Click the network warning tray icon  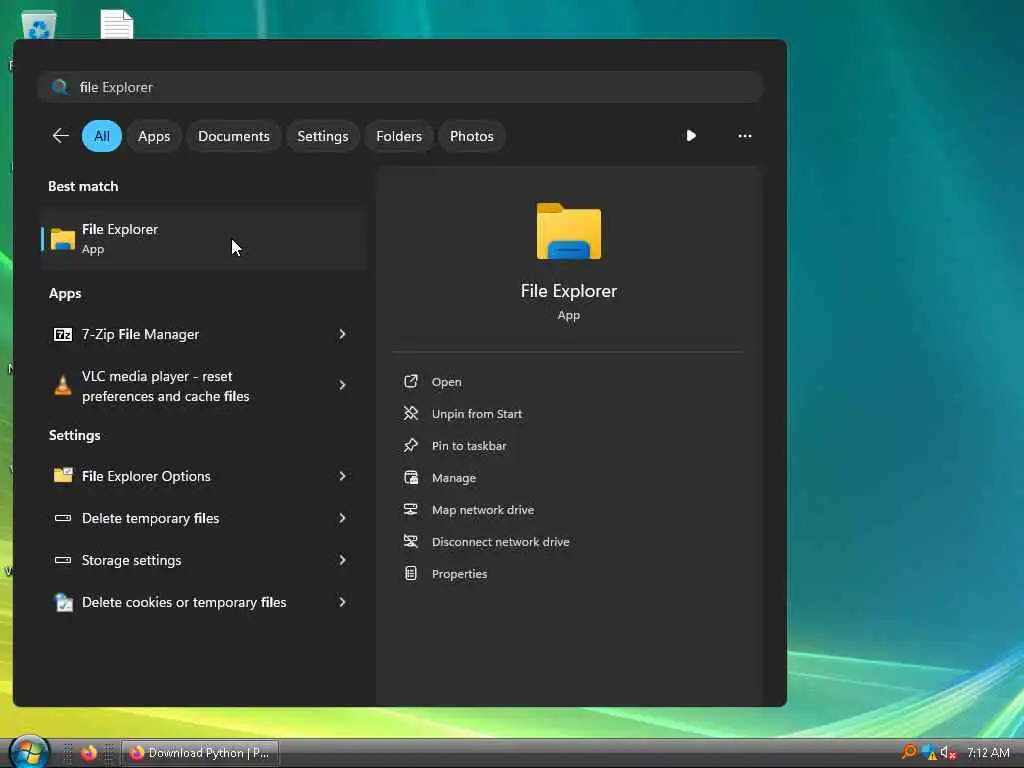point(929,753)
